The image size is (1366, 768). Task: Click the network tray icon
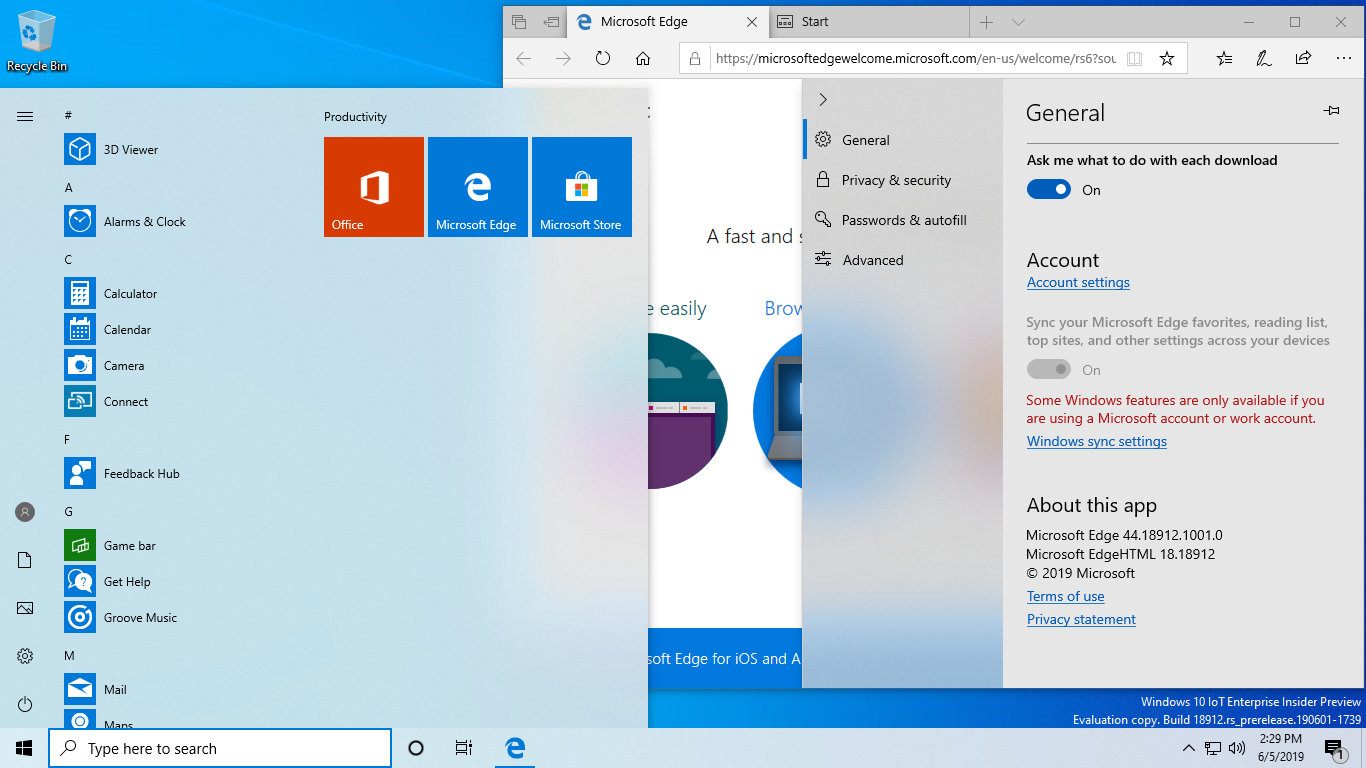pyautogui.click(x=1213, y=748)
